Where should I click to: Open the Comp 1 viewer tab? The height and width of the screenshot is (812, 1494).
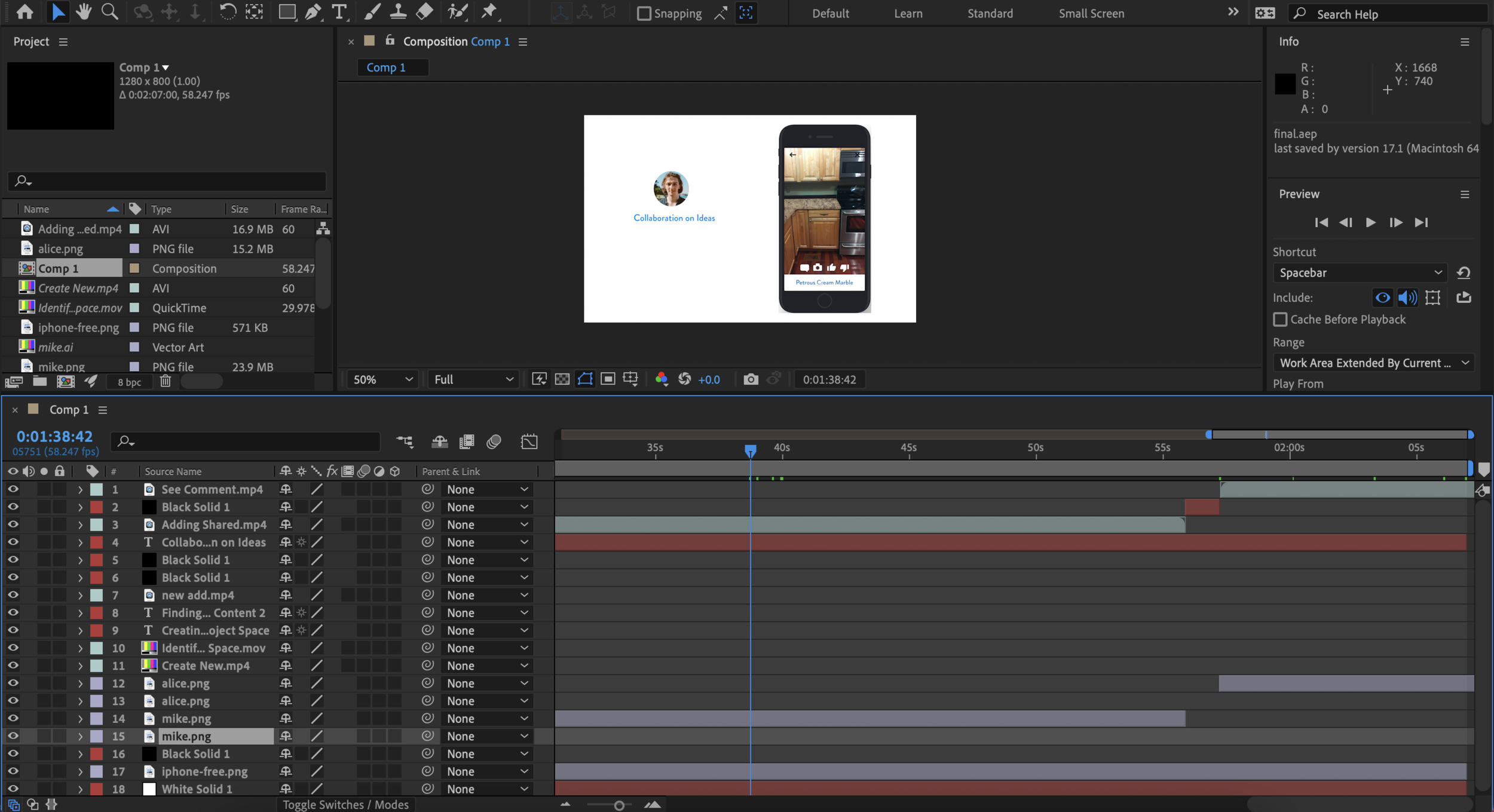386,68
